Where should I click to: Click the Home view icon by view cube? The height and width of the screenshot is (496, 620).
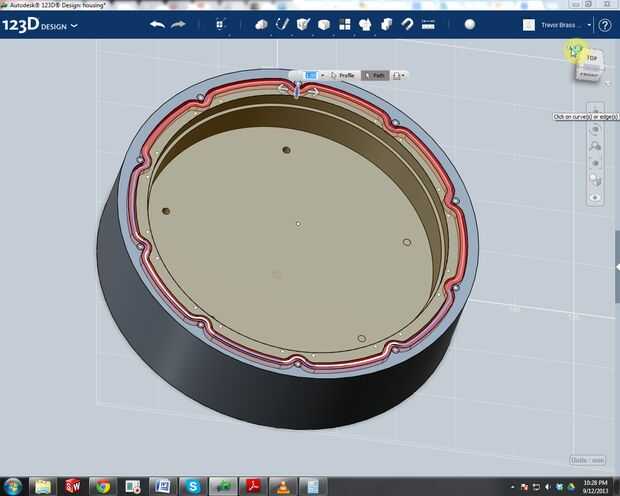tap(574, 49)
